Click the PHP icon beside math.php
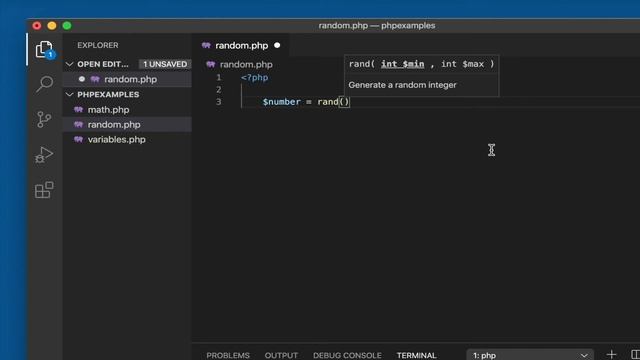640x360 pixels. pyautogui.click(x=78, y=109)
